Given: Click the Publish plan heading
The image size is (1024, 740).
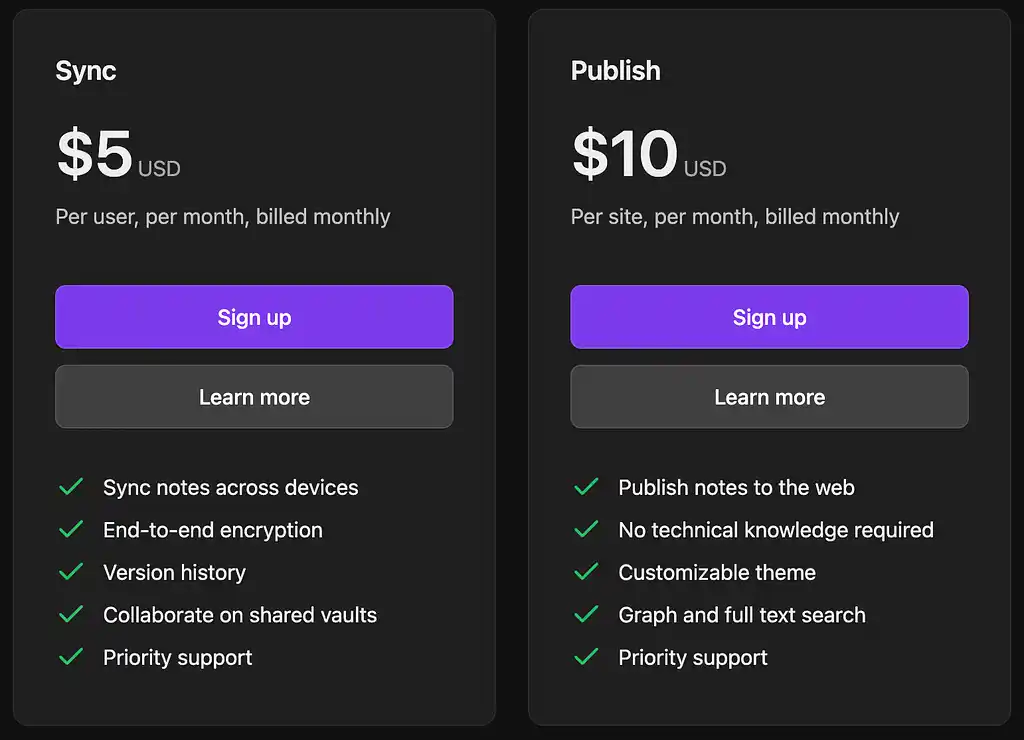Looking at the screenshot, I should [615, 71].
